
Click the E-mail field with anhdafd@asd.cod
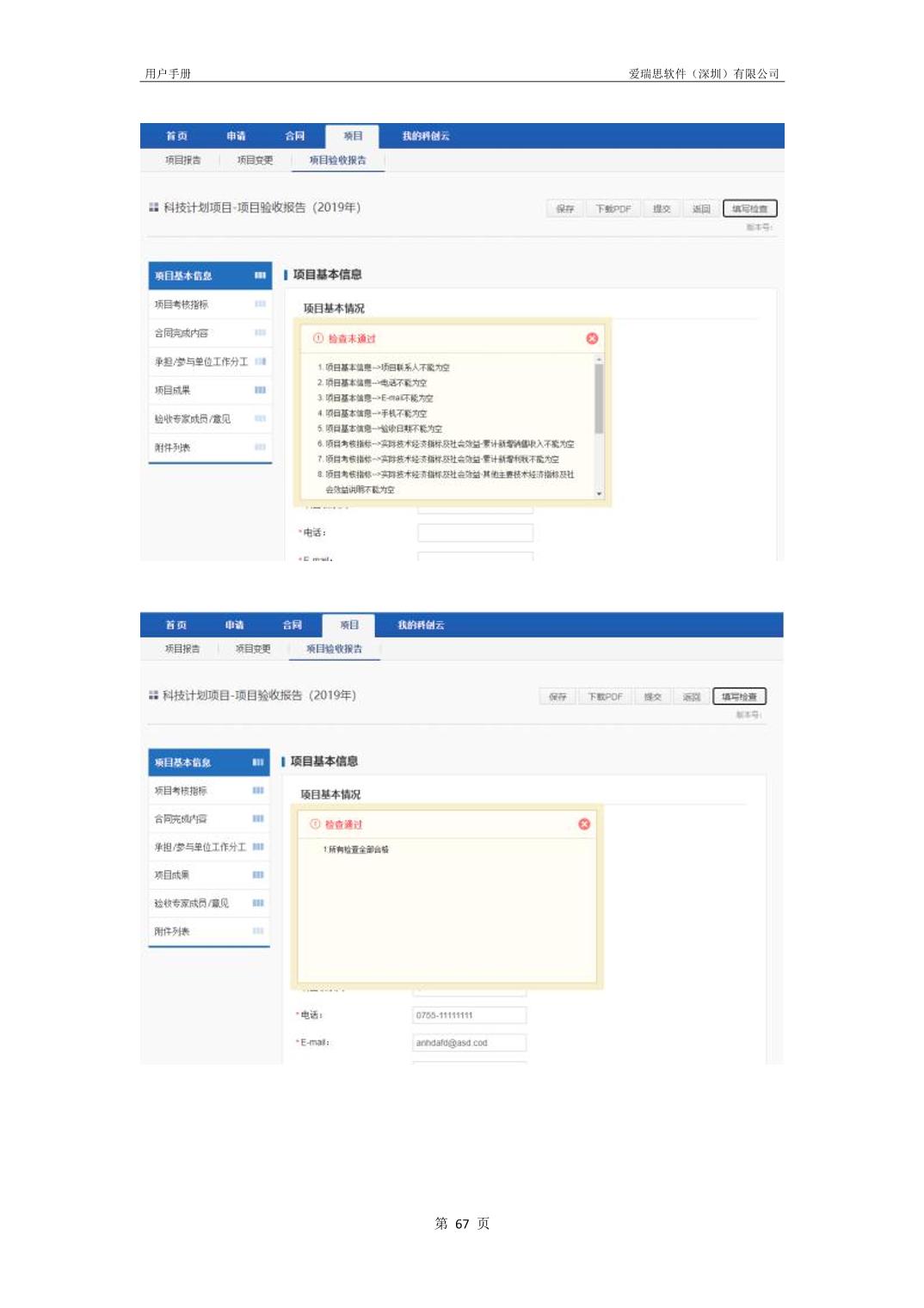click(x=469, y=1043)
